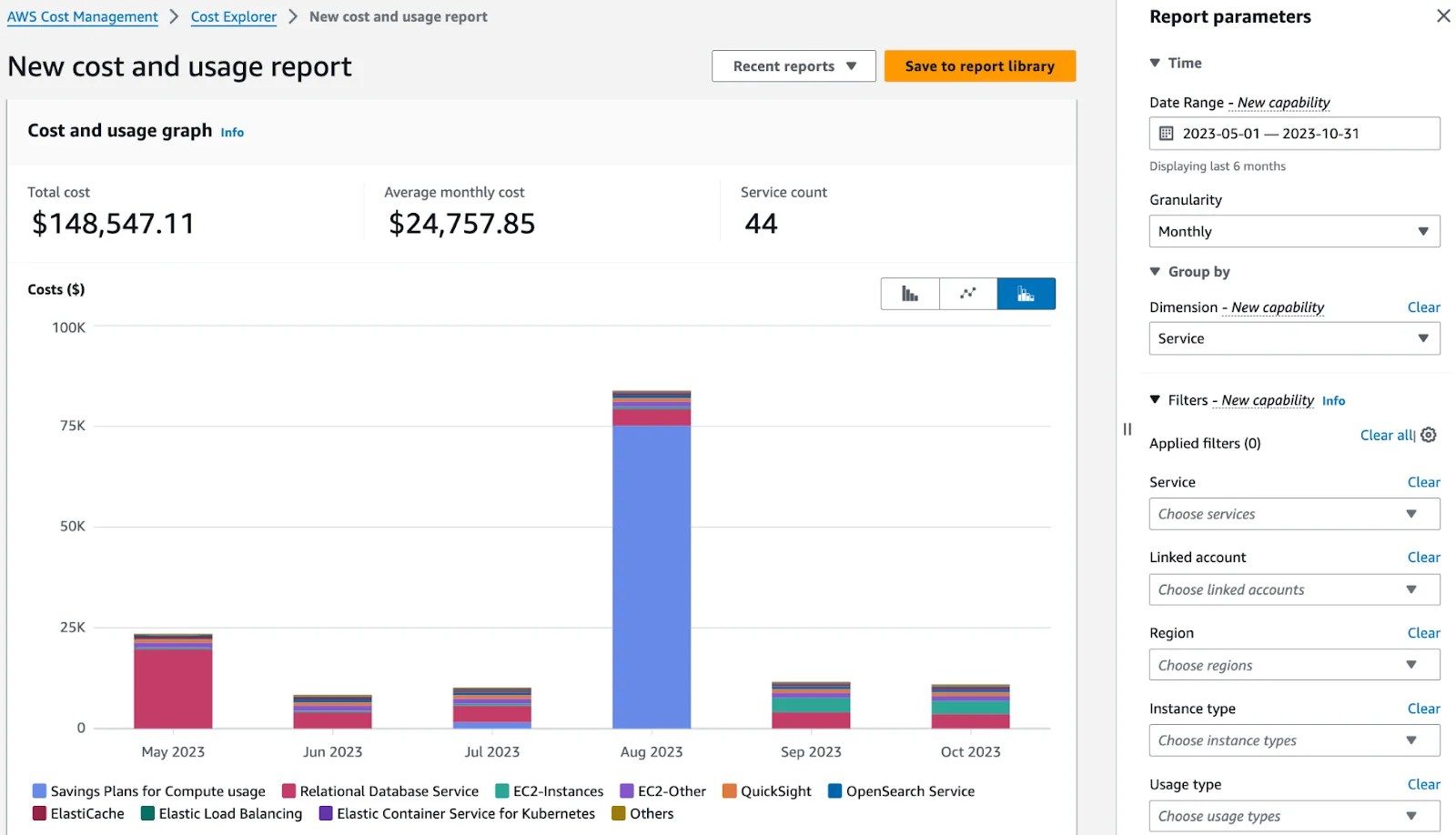Navigate to AWS Cost Management breadcrumb
Viewport: 1456px width, 835px height.
(82, 16)
